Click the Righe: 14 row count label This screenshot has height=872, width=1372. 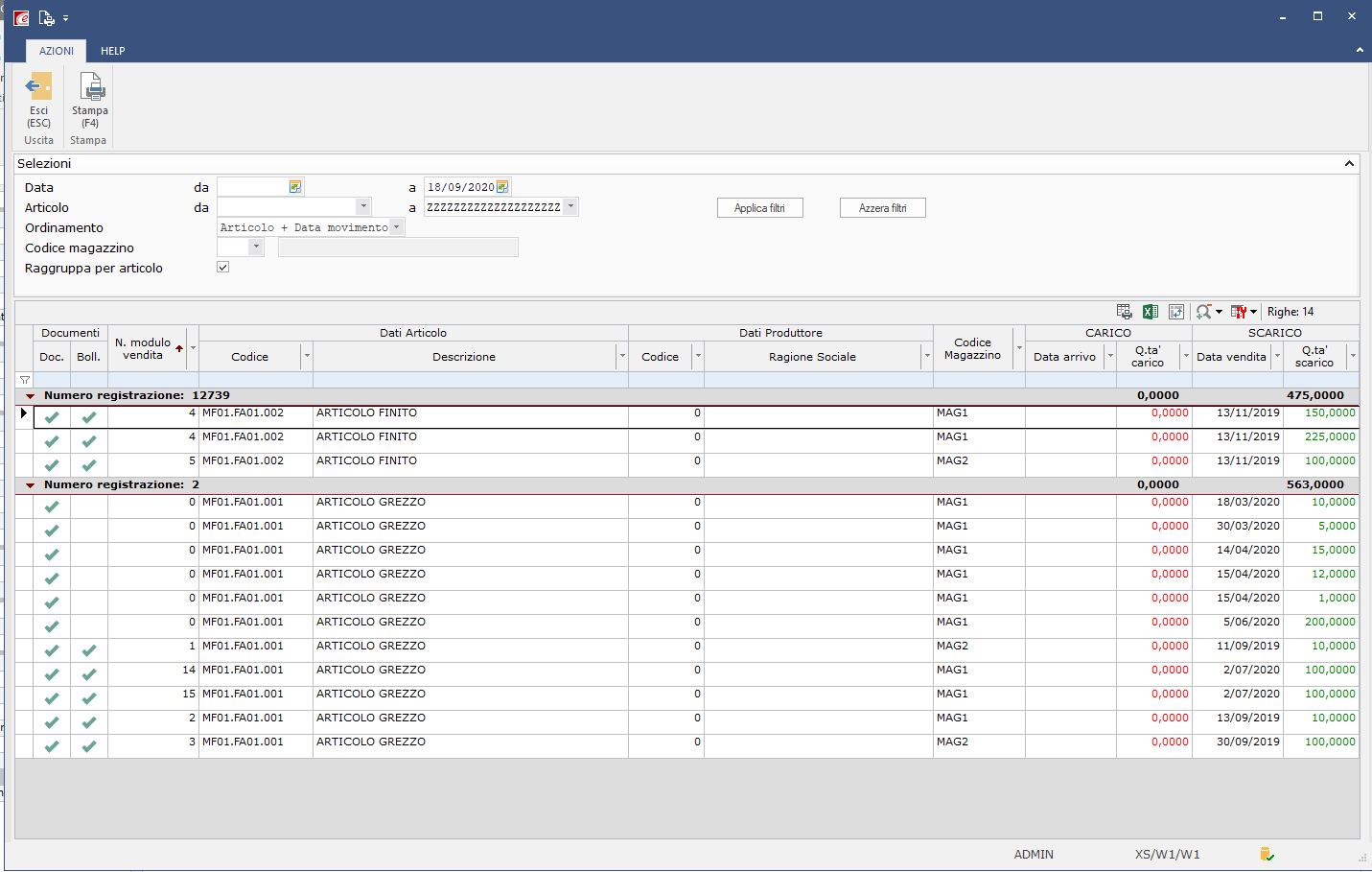pos(1291,312)
